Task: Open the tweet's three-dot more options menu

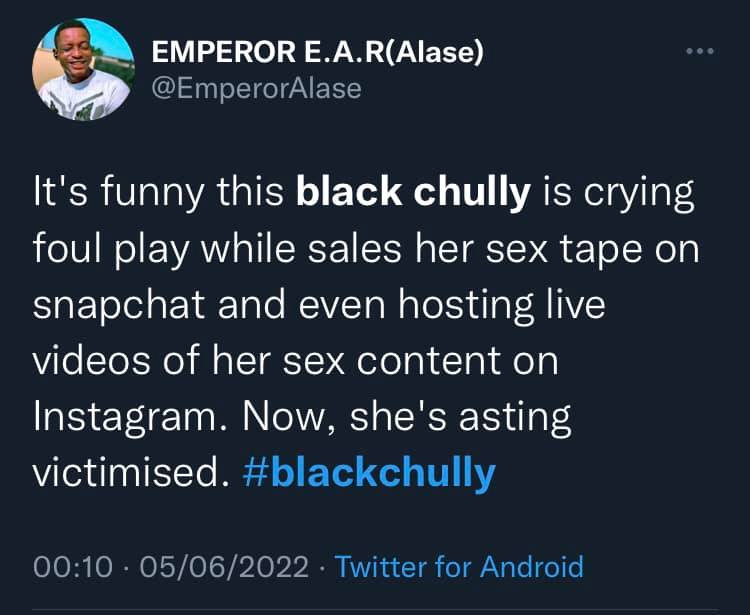Action: [x=700, y=53]
